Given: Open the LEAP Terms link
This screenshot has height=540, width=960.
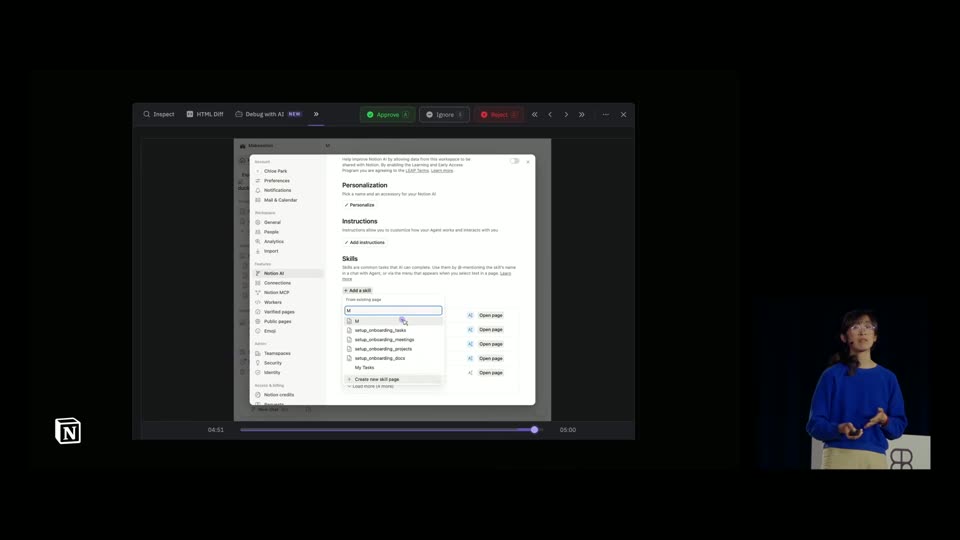Looking at the screenshot, I should click(x=417, y=171).
